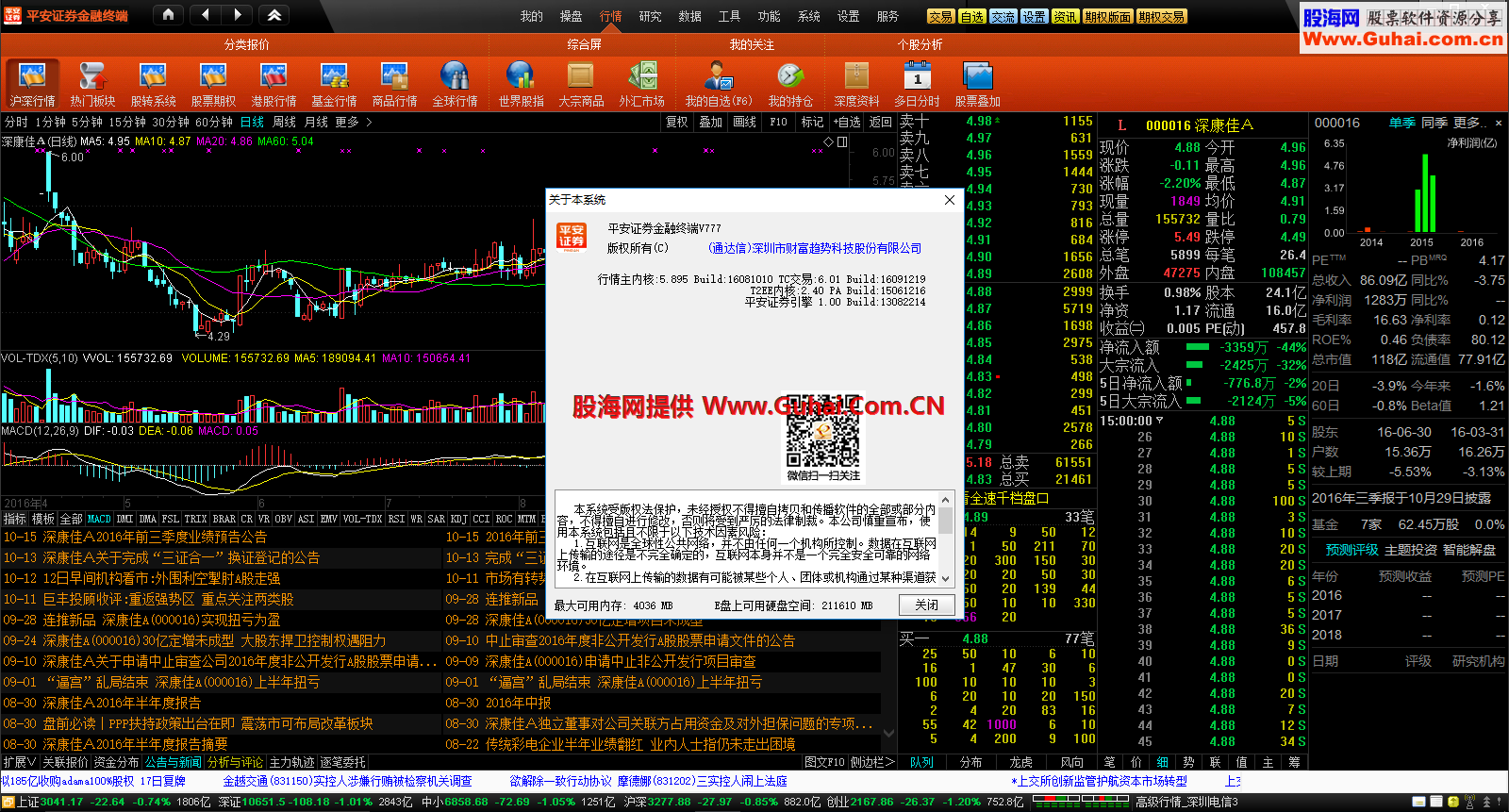Open 行情 menu
Screen dimensions: 1509x812
[611, 16]
